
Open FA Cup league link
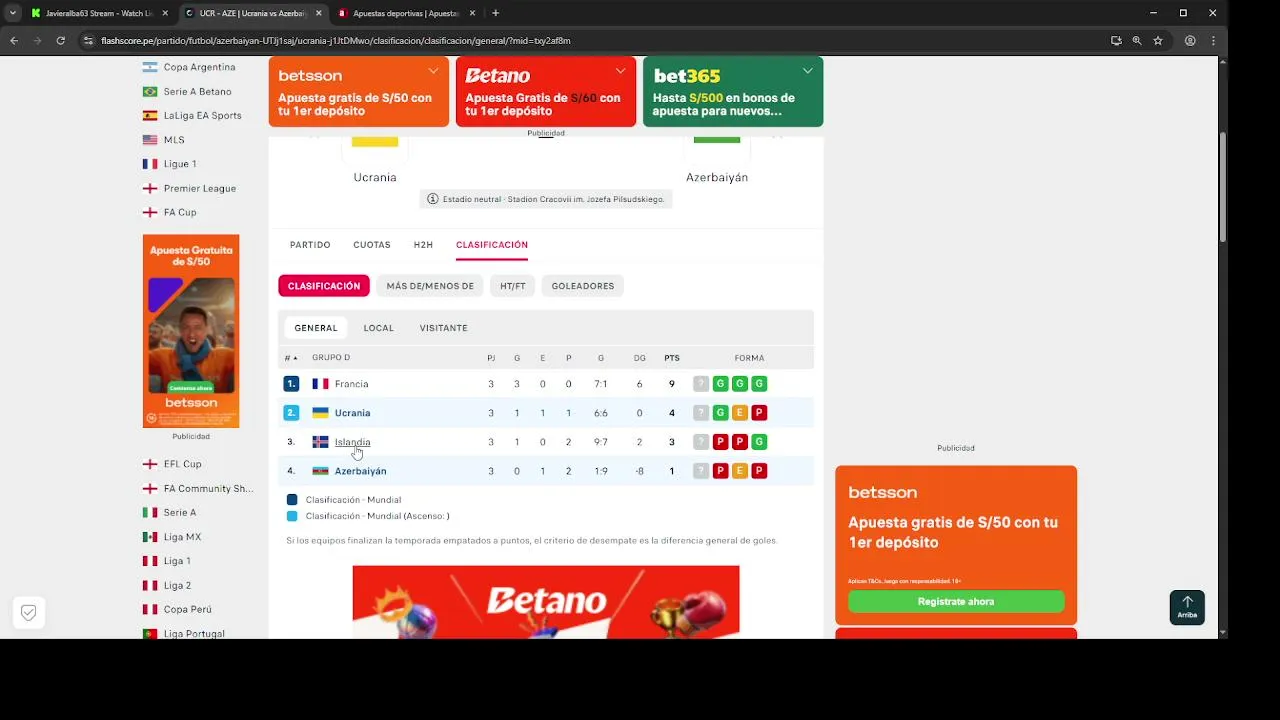tap(180, 212)
